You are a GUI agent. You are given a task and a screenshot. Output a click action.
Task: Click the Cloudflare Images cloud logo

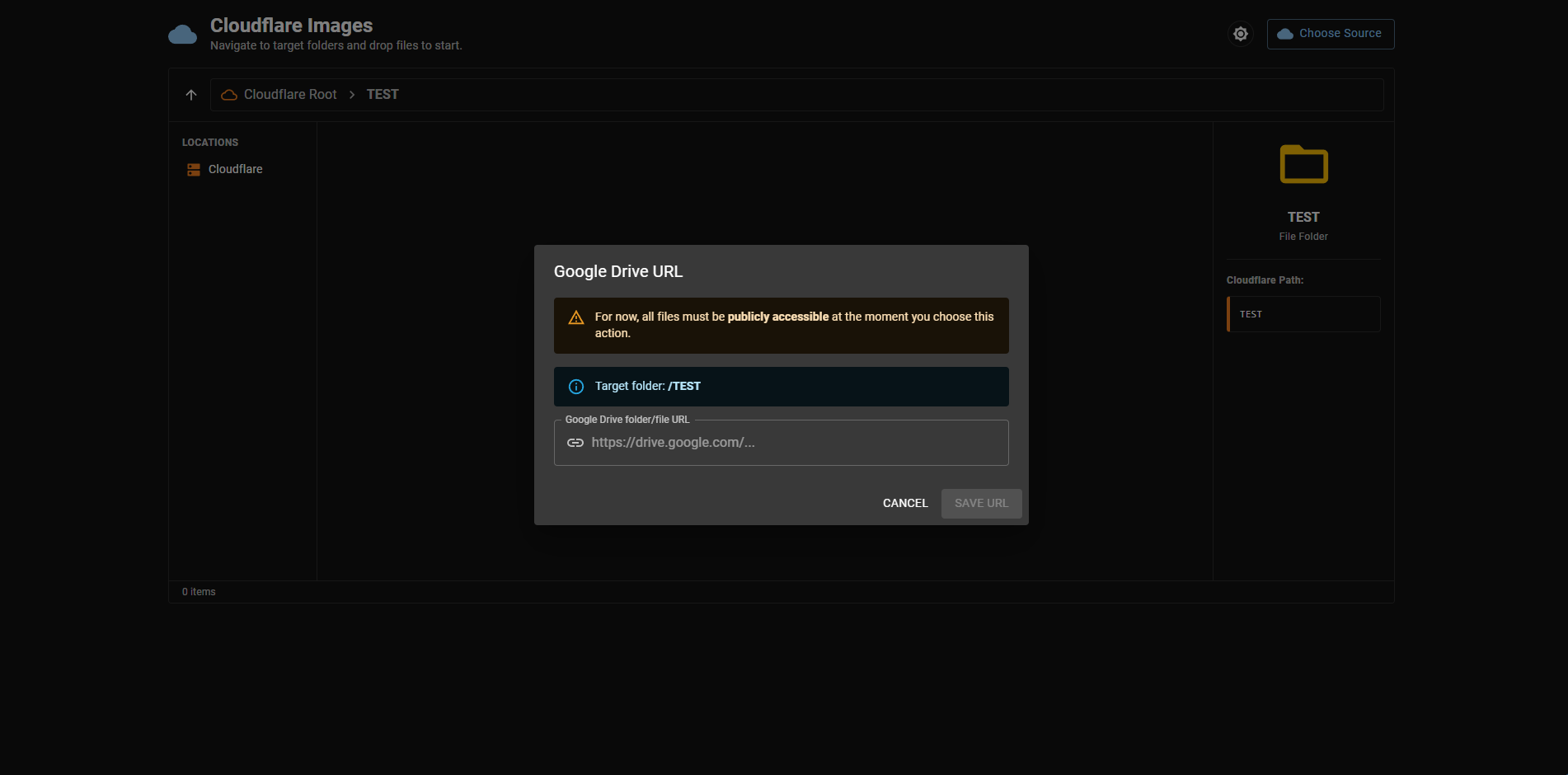[x=182, y=35]
